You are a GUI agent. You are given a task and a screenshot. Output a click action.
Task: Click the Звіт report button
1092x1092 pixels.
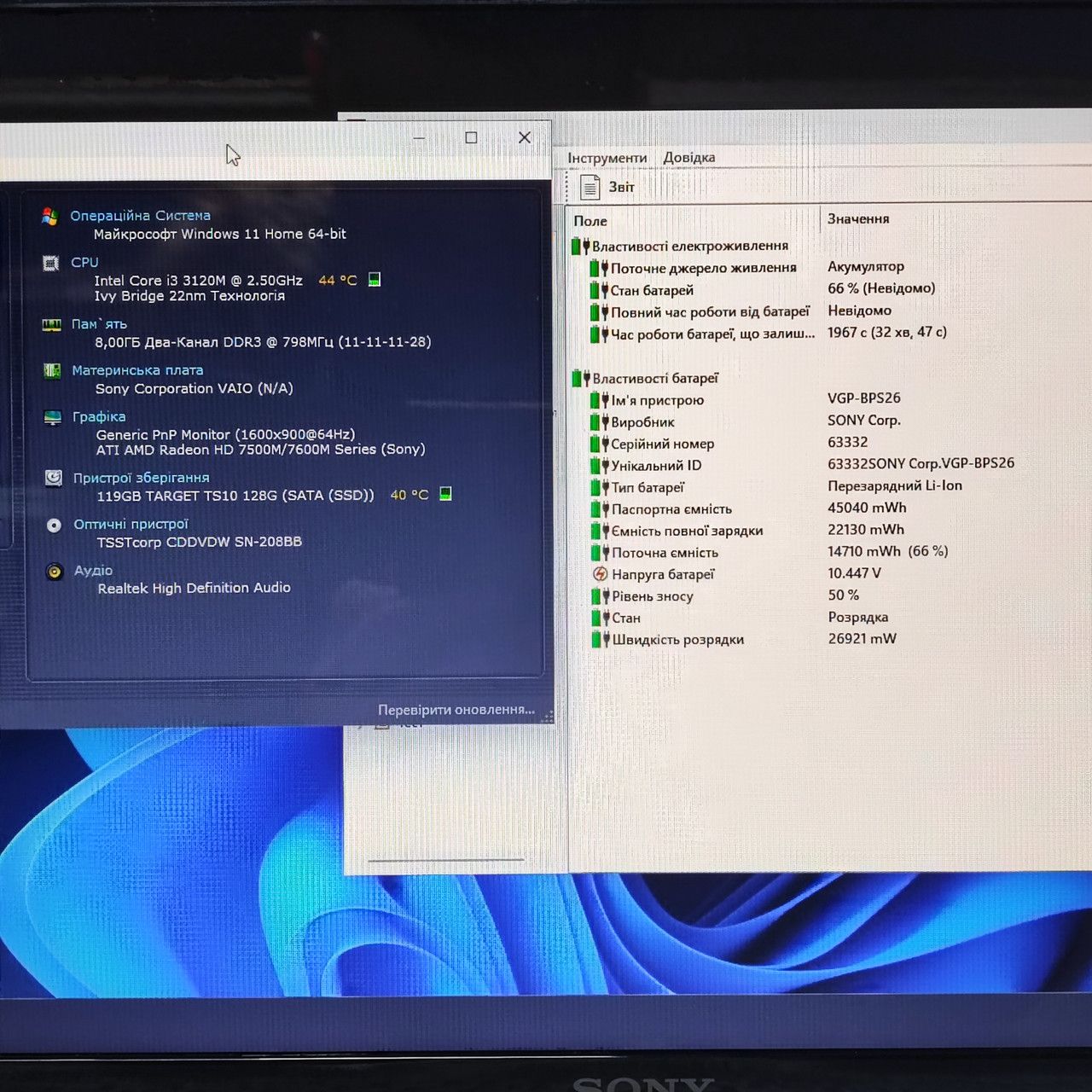coord(607,187)
